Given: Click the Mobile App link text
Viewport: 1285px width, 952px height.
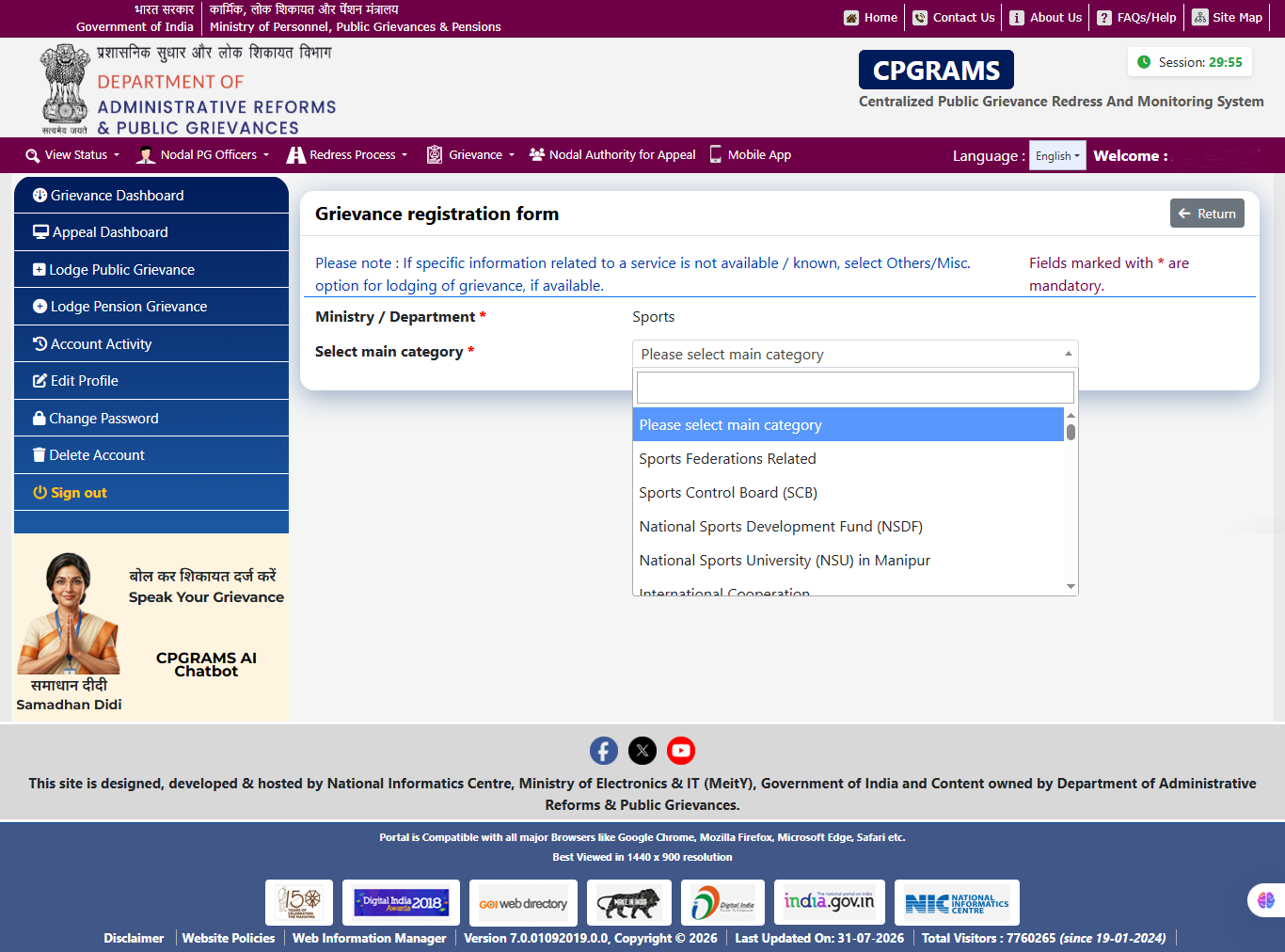Looking at the screenshot, I should [759, 155].
